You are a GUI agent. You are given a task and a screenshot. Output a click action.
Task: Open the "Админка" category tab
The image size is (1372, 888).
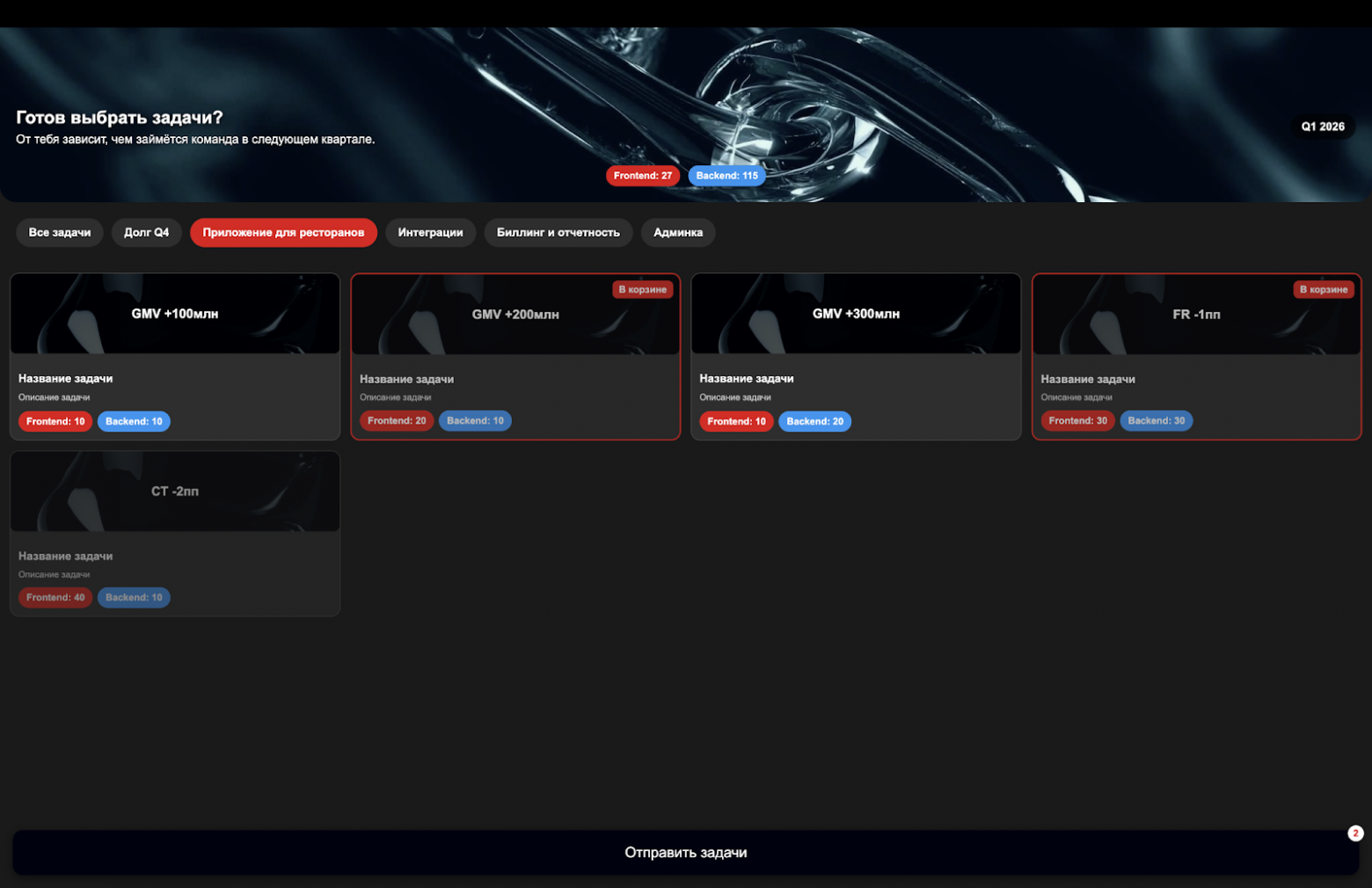click(677, 233)
